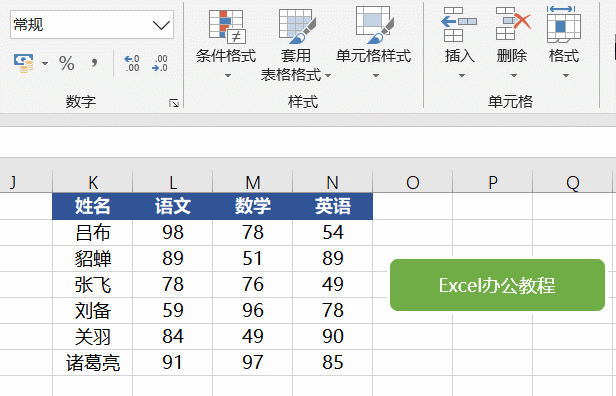Expand the 格式 dropdown arrow
The image size is (616, 396).
point(566,75)
